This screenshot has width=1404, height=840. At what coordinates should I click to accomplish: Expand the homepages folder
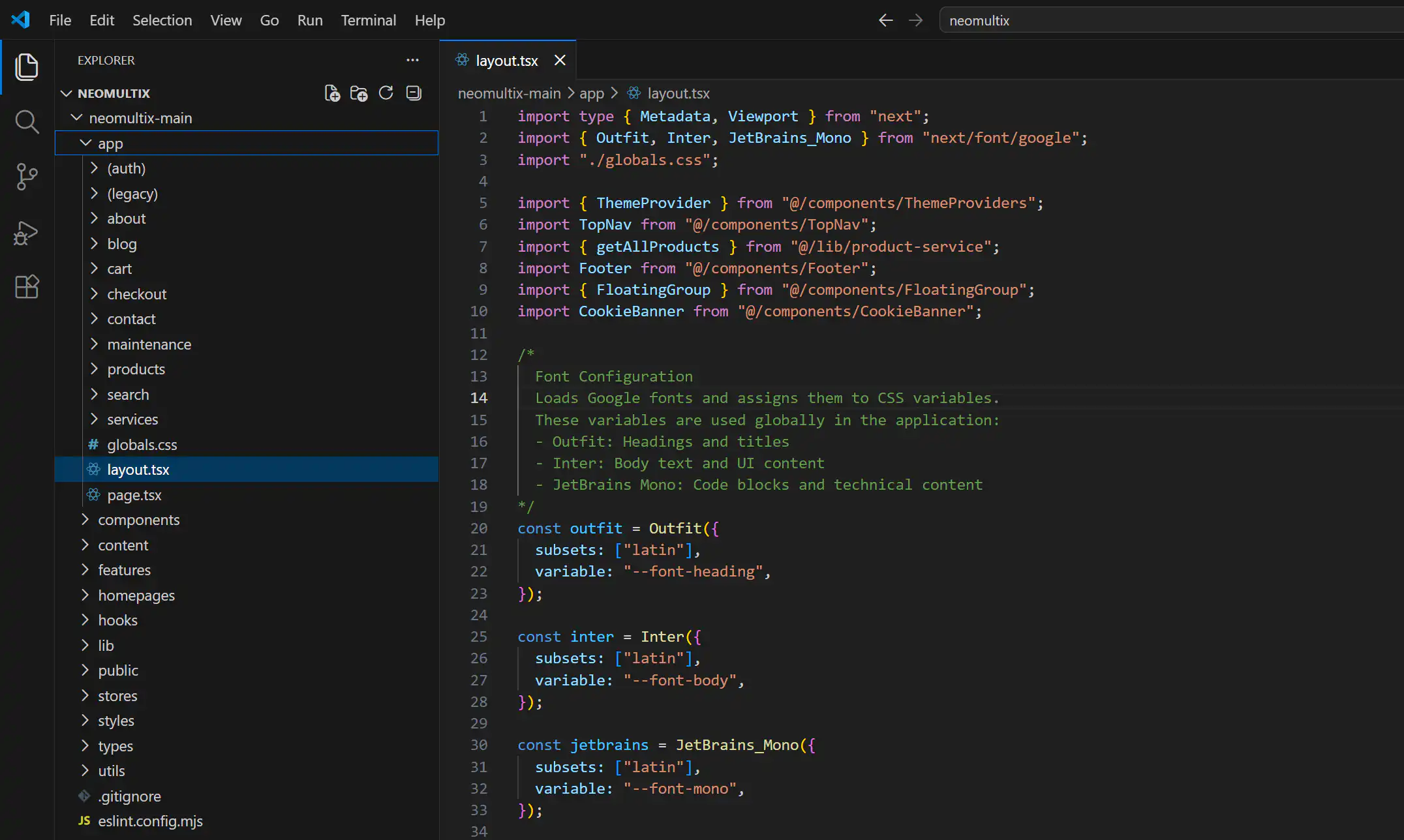click(x=85, y=595)
